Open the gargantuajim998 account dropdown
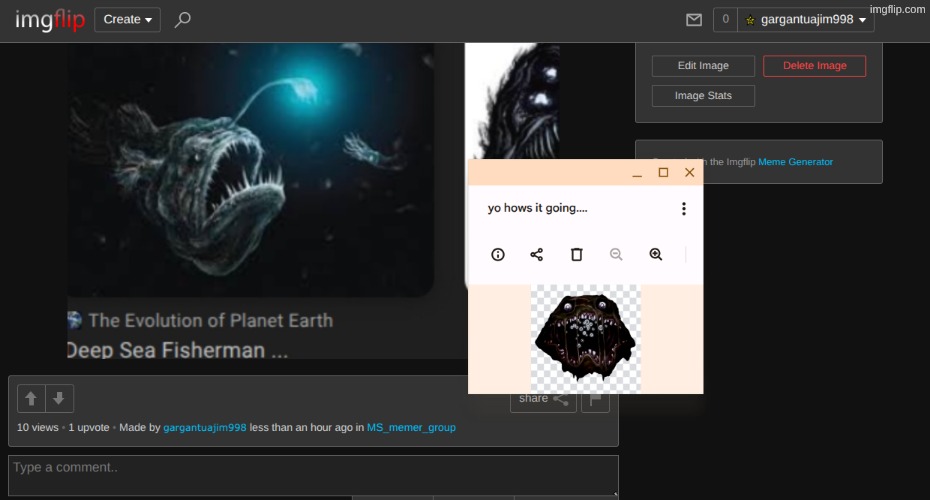 point(806,20)
